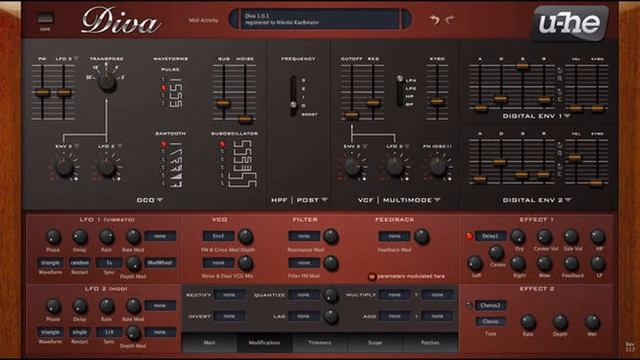Screen dimensions: 640x360
Task: Click the LFO 2 Rate Mod knob
Action: 133,306
